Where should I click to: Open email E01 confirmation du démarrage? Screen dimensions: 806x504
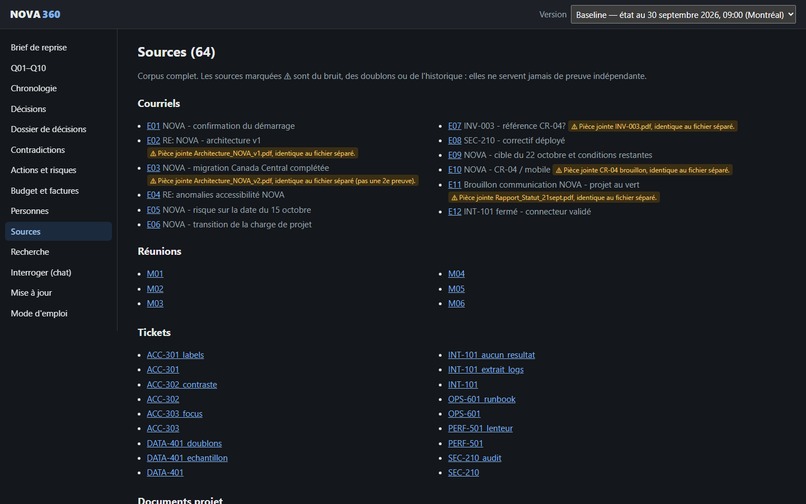153,126
